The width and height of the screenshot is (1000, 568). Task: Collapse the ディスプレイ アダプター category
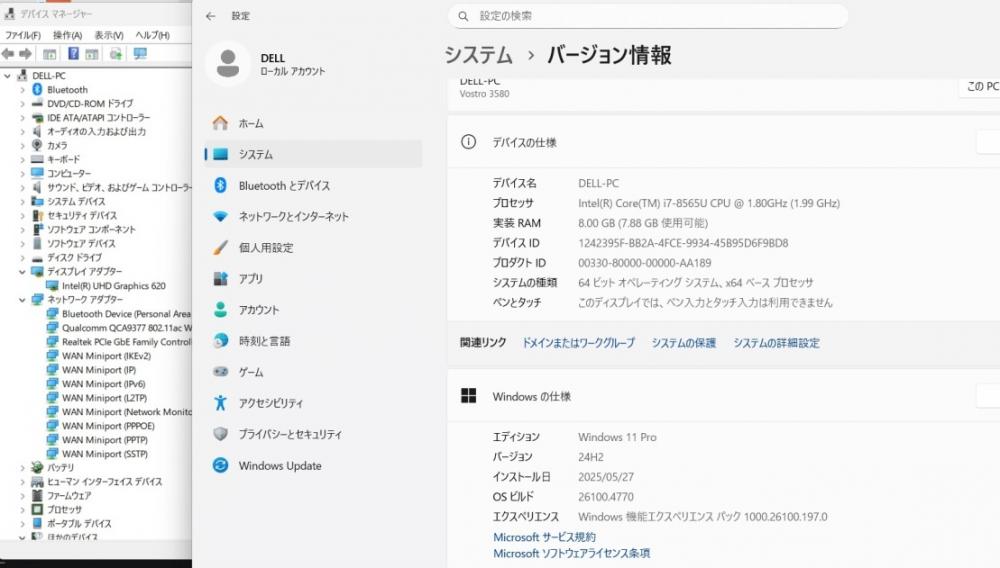[x=22, y=272]
